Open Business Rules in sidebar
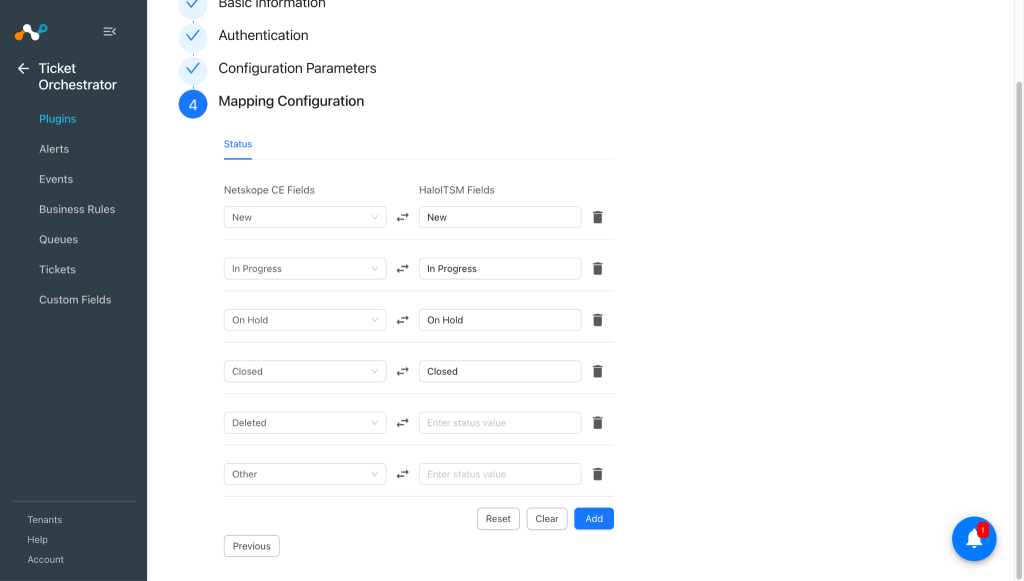 click(77, 210)
